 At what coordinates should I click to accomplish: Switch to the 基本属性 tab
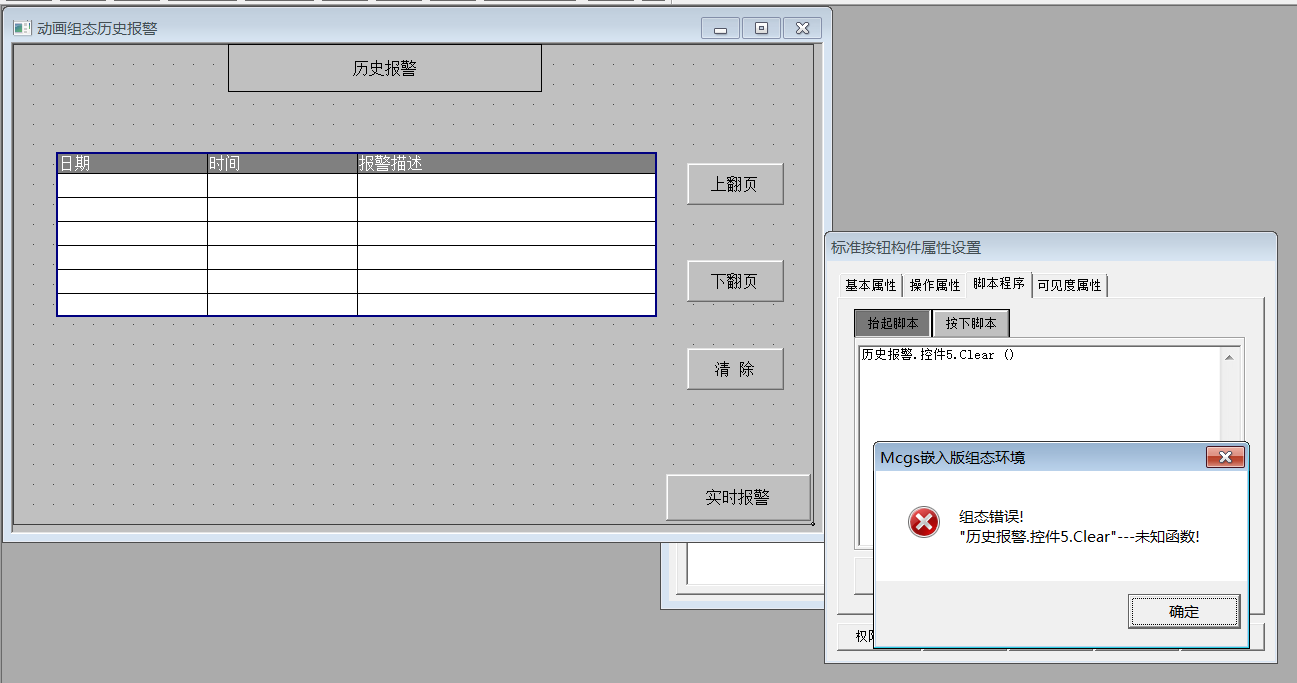(870, 285)
